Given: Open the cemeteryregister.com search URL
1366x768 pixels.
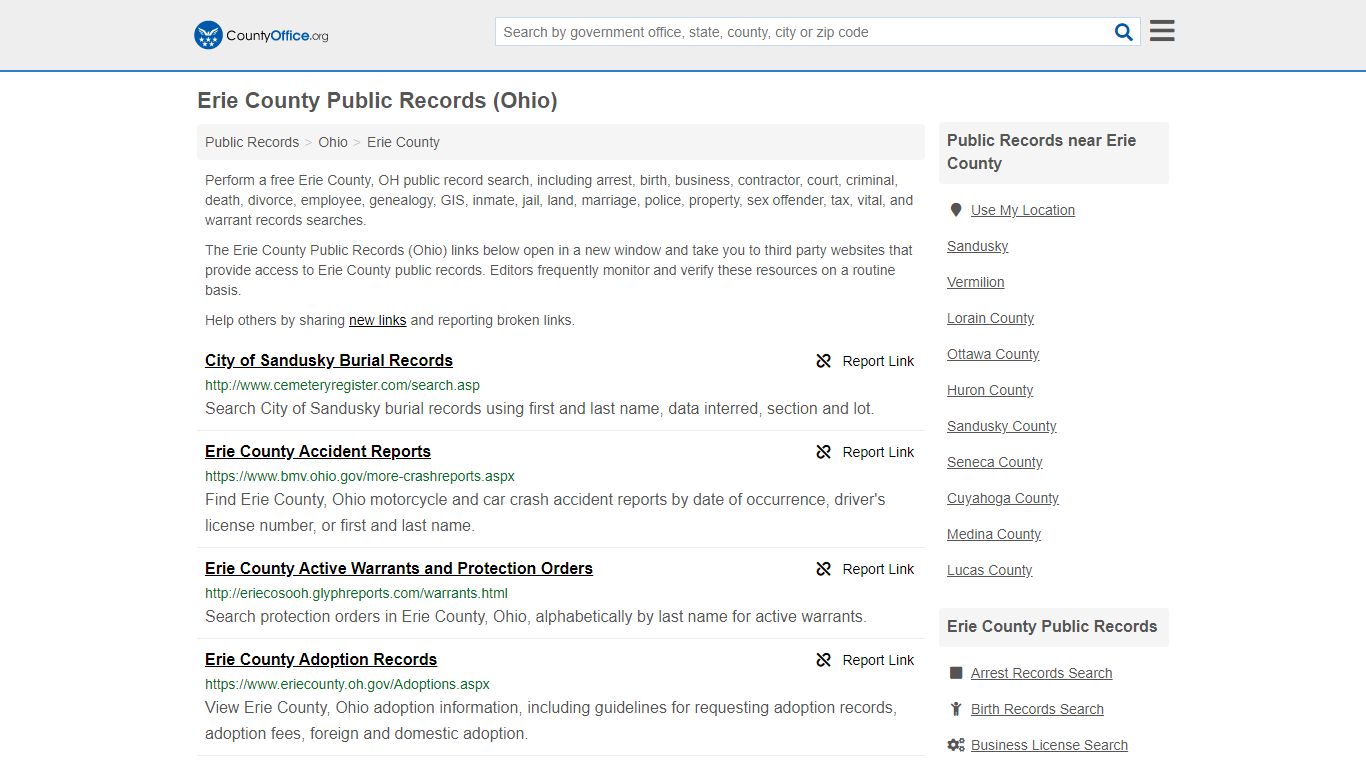Looking at the screenshot, I should [x=342, y=385].
